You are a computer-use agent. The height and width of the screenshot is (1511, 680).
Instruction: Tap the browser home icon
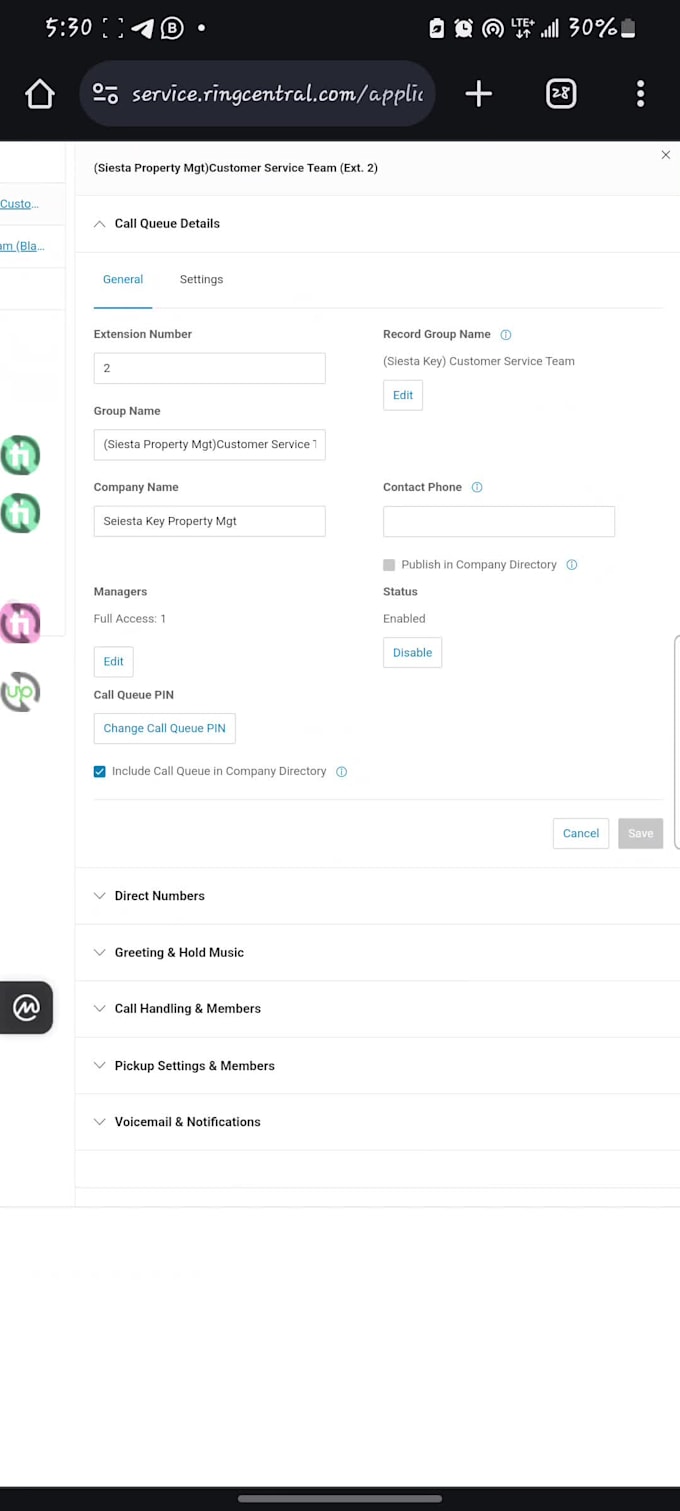[40, 94]
